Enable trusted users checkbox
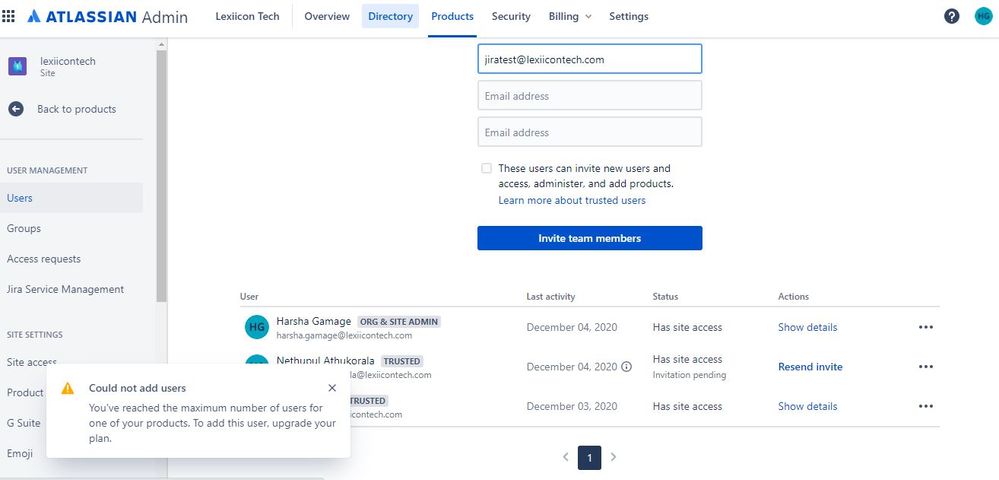This screenshot has width=999, height=480. 487,168
